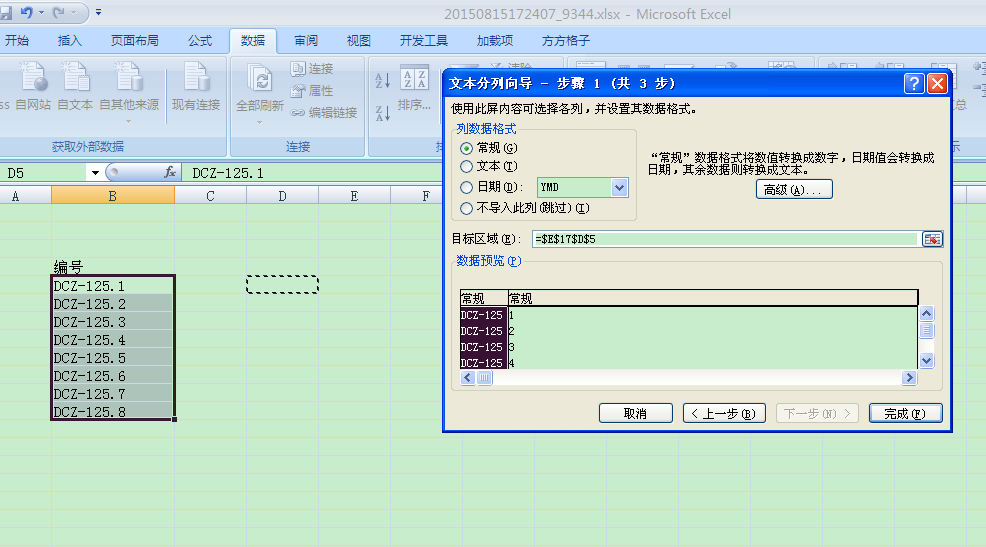This screenshot has width=986, height=547.
Task: Click the 完成(F) finish button
Action: click(x=905, y=413)
